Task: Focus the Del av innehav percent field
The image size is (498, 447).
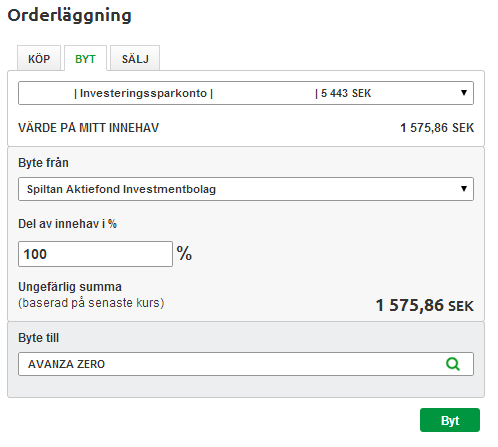Action: click(95, 254)
